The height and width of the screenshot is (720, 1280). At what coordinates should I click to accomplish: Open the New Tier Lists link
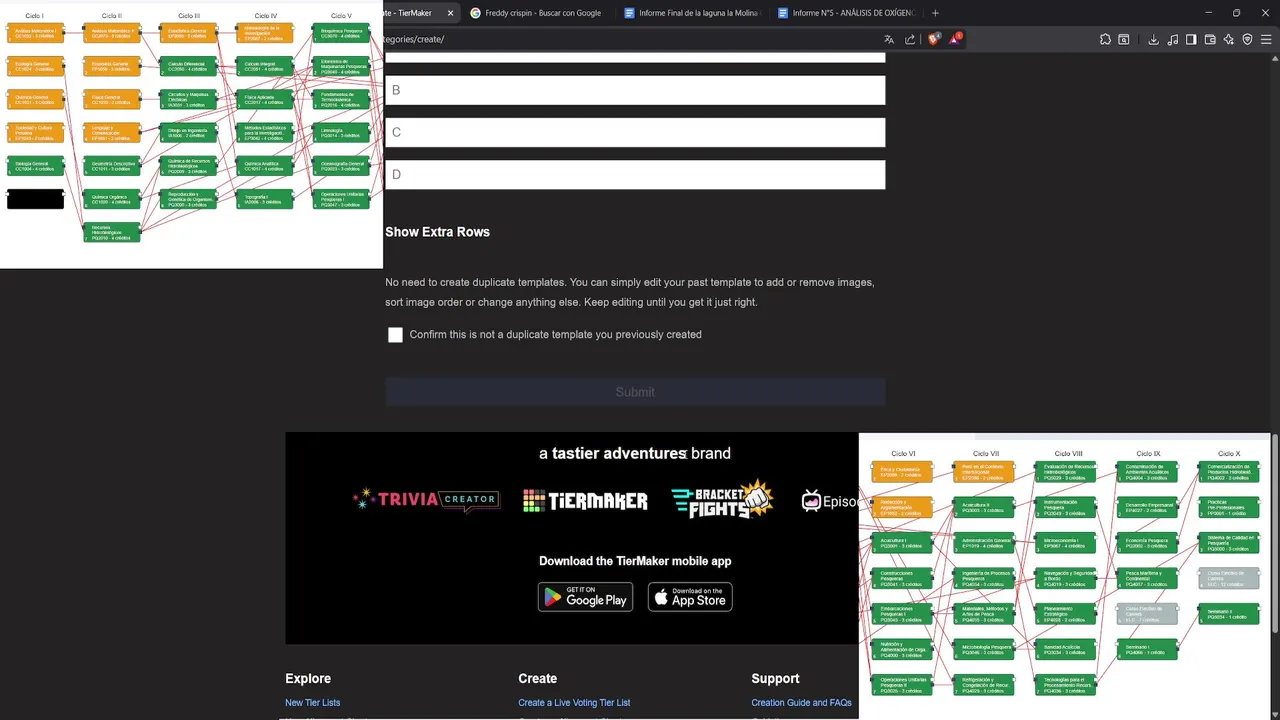(312, 703)
